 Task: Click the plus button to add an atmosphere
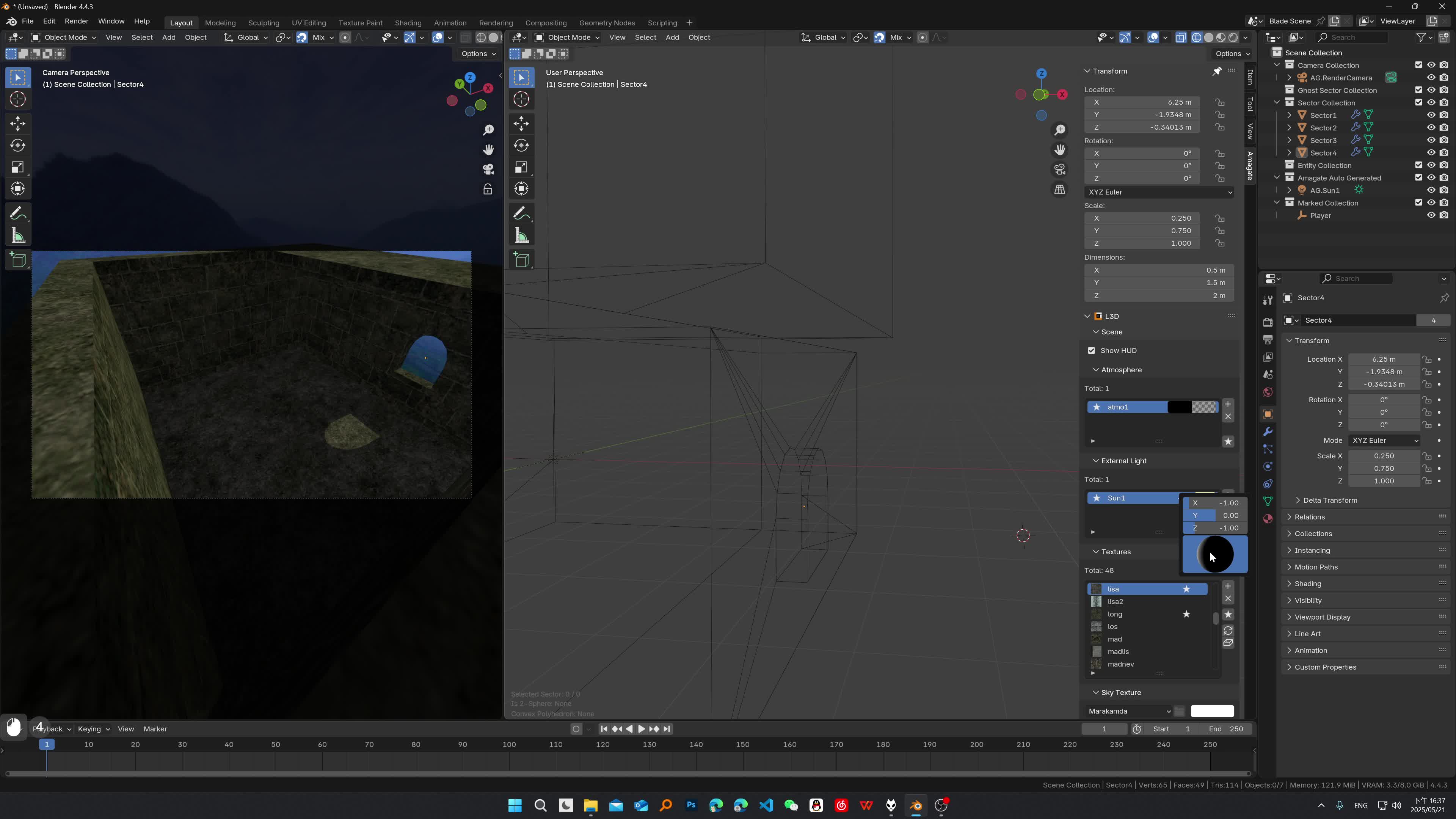coord(1228,403)
